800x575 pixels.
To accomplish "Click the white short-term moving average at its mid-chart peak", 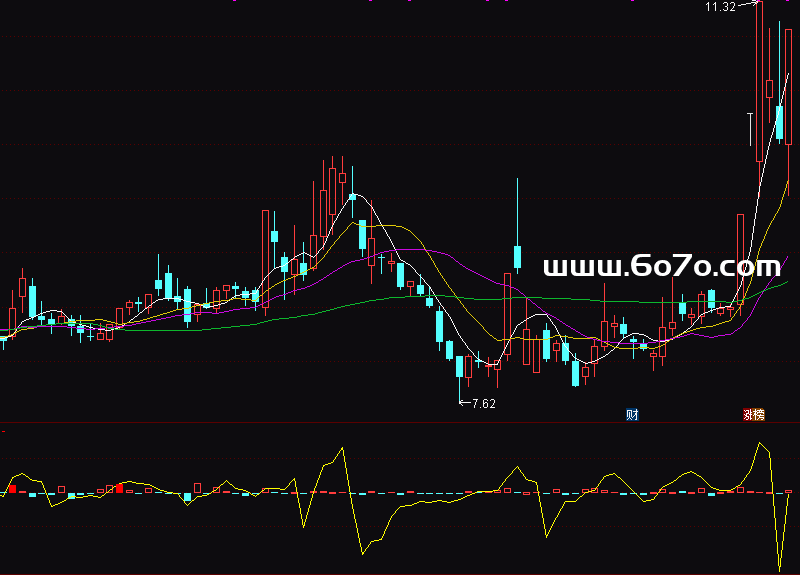I will [x=353, y=197].
